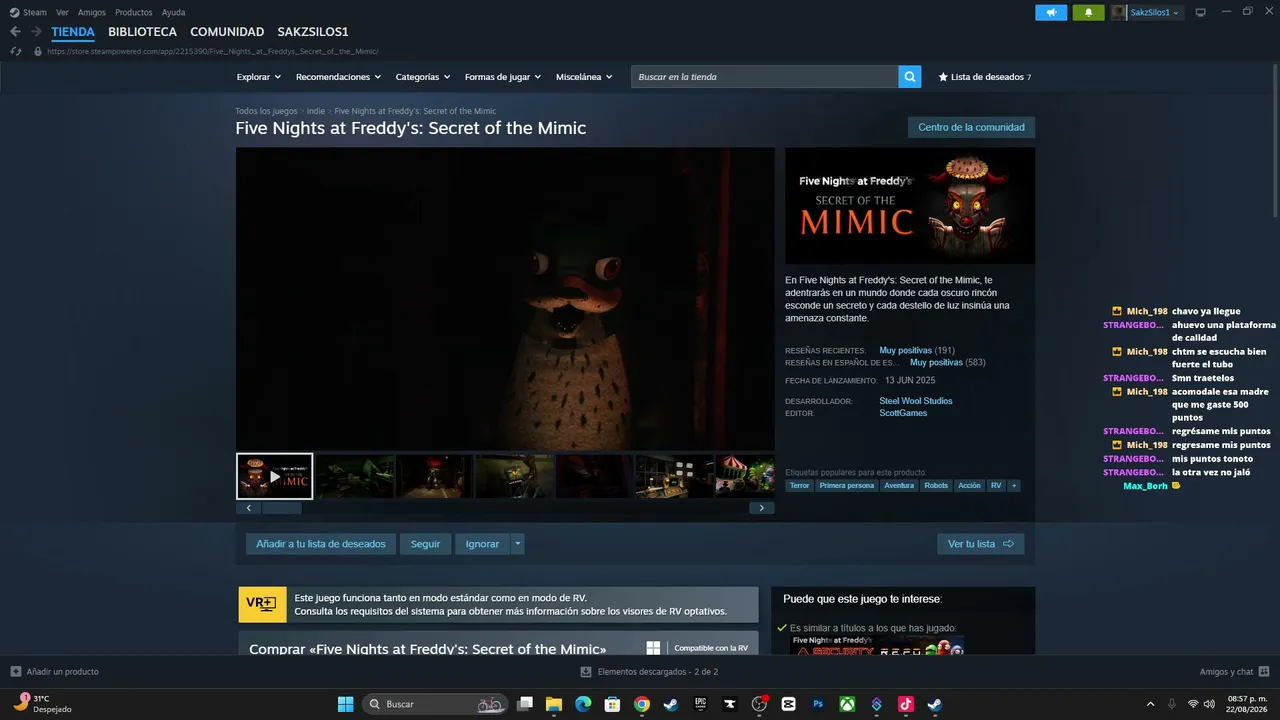Open the Amigos menu

coord(92,12)
